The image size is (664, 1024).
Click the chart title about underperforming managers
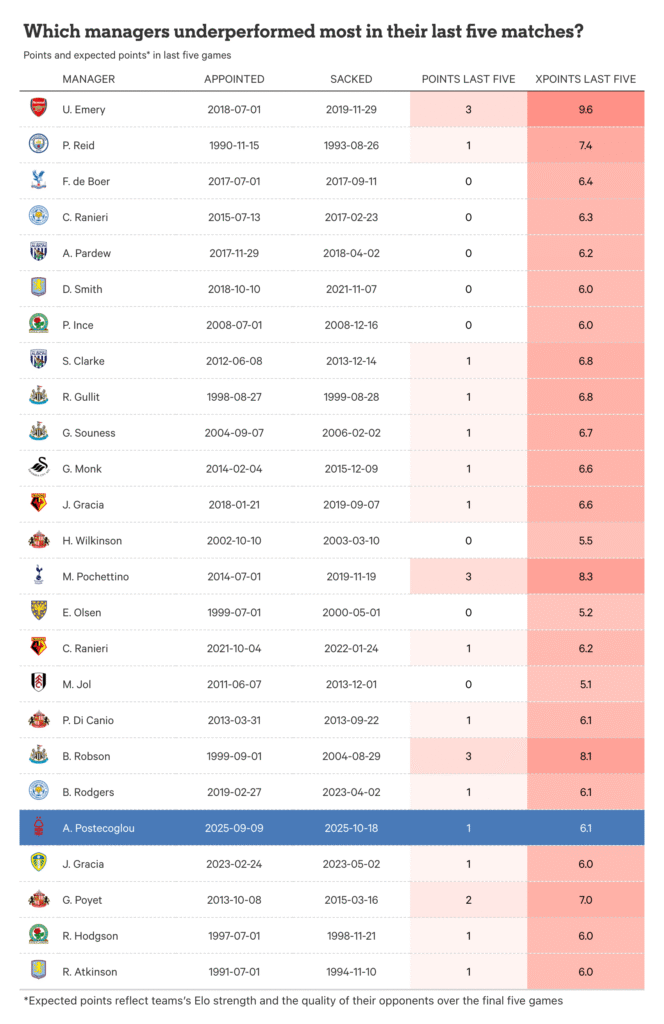coord(303,31)
